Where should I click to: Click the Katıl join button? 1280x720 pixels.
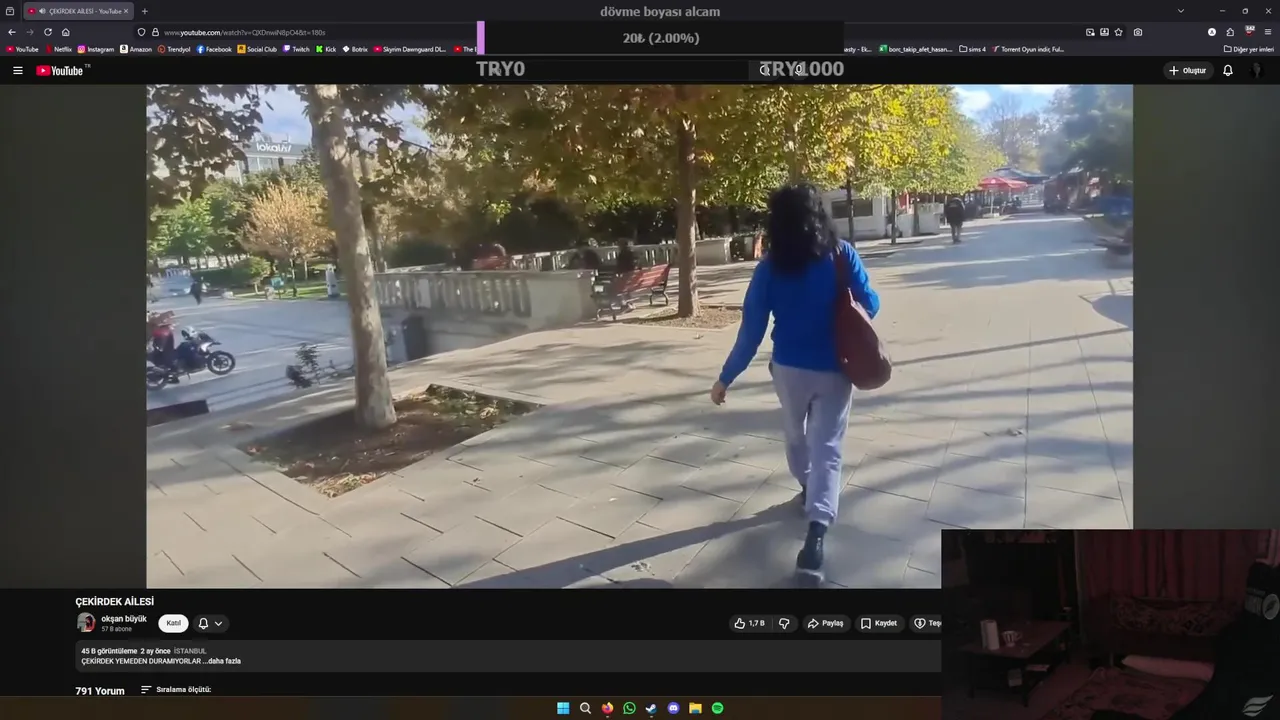(173, 623)
